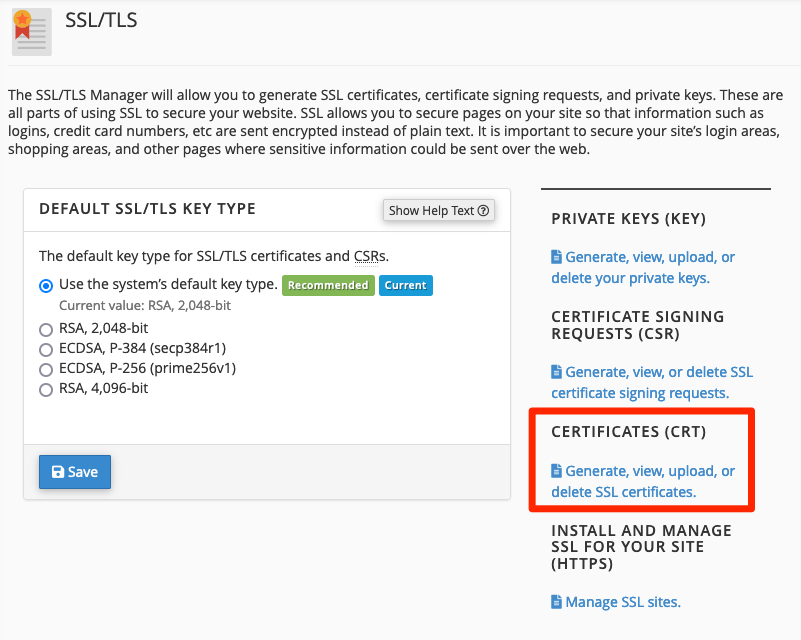Click the Show Help Text button
Image resolution: width=801 pixels, height=640 pixels.
(x=438, y=210)
